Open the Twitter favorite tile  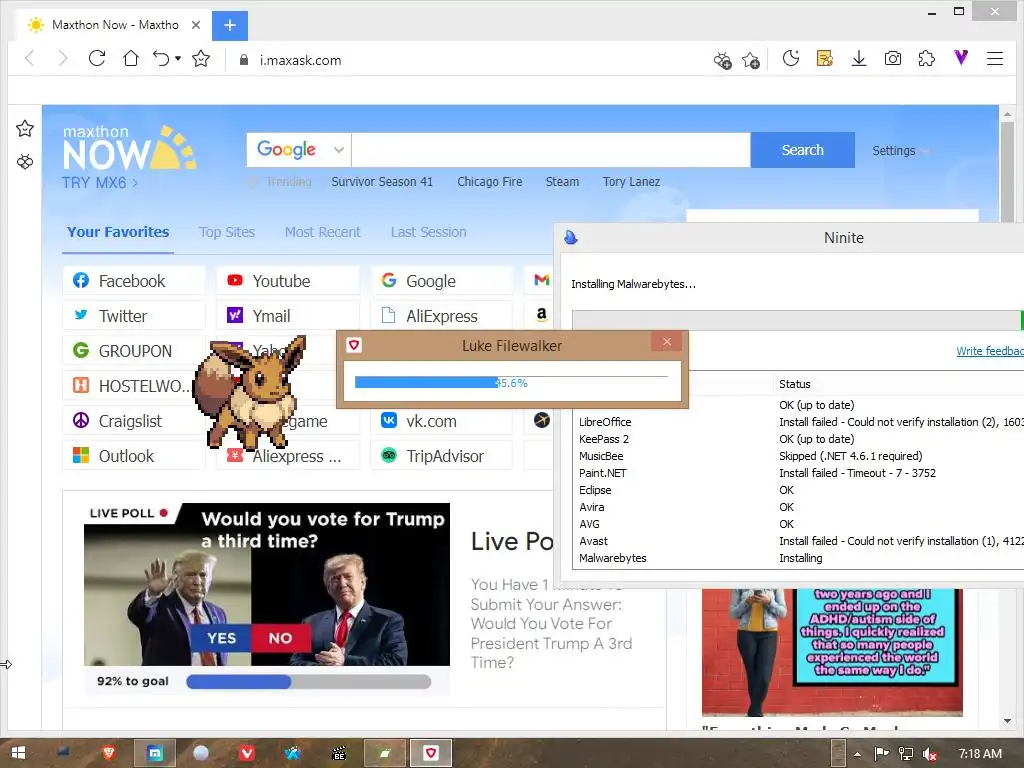pos(134,316)
